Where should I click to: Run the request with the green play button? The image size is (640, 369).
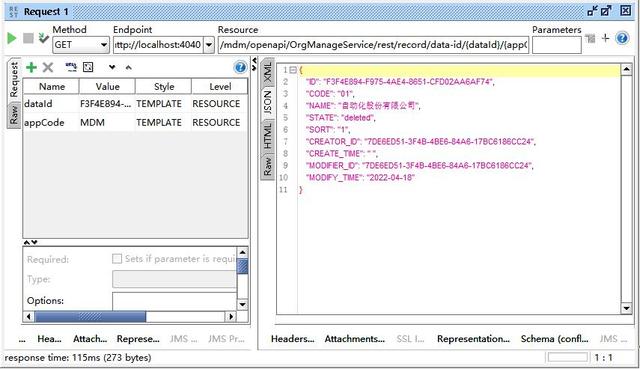click(x=11, y=38)
